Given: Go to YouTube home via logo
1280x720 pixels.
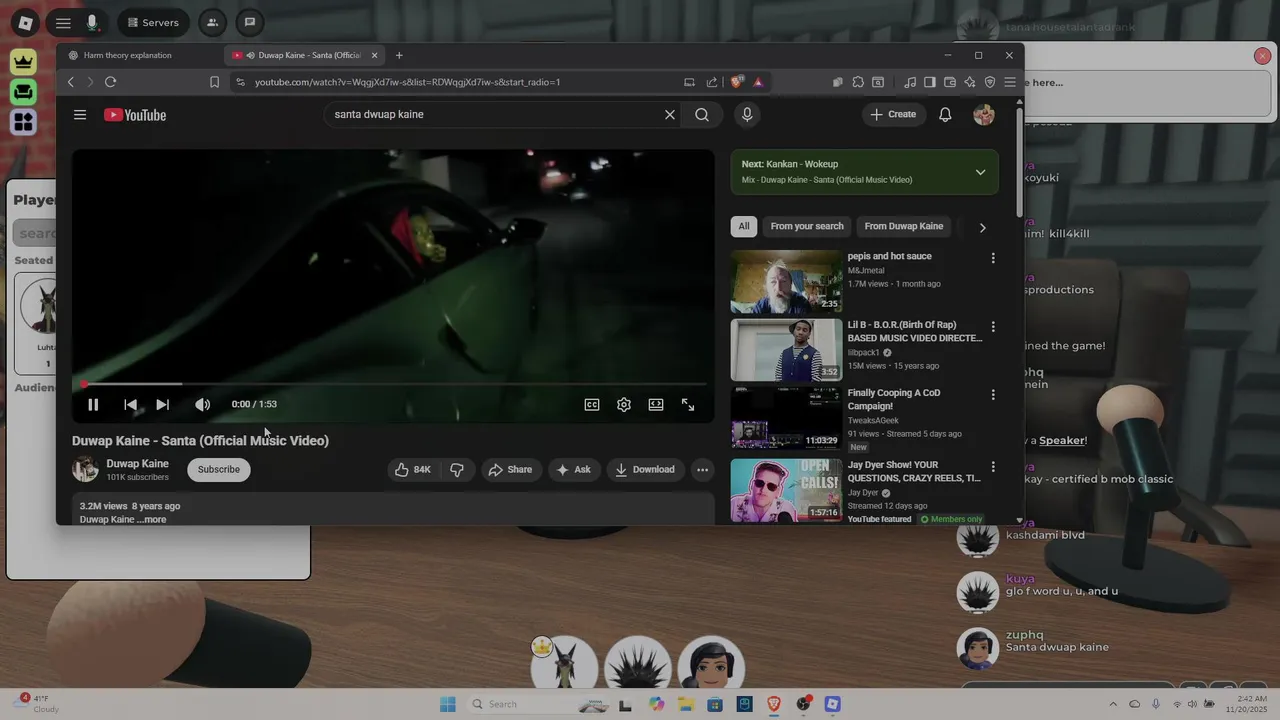Looking at the screenshot, I should [135, 115].
